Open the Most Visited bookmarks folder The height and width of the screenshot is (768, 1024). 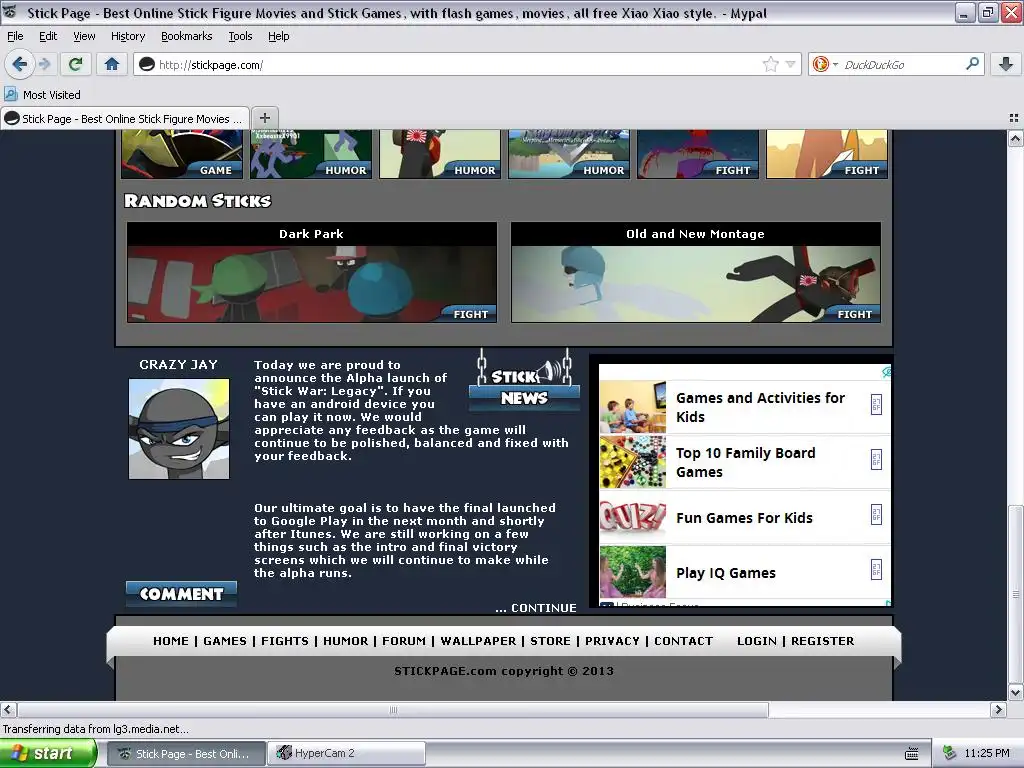coord(43,95)
